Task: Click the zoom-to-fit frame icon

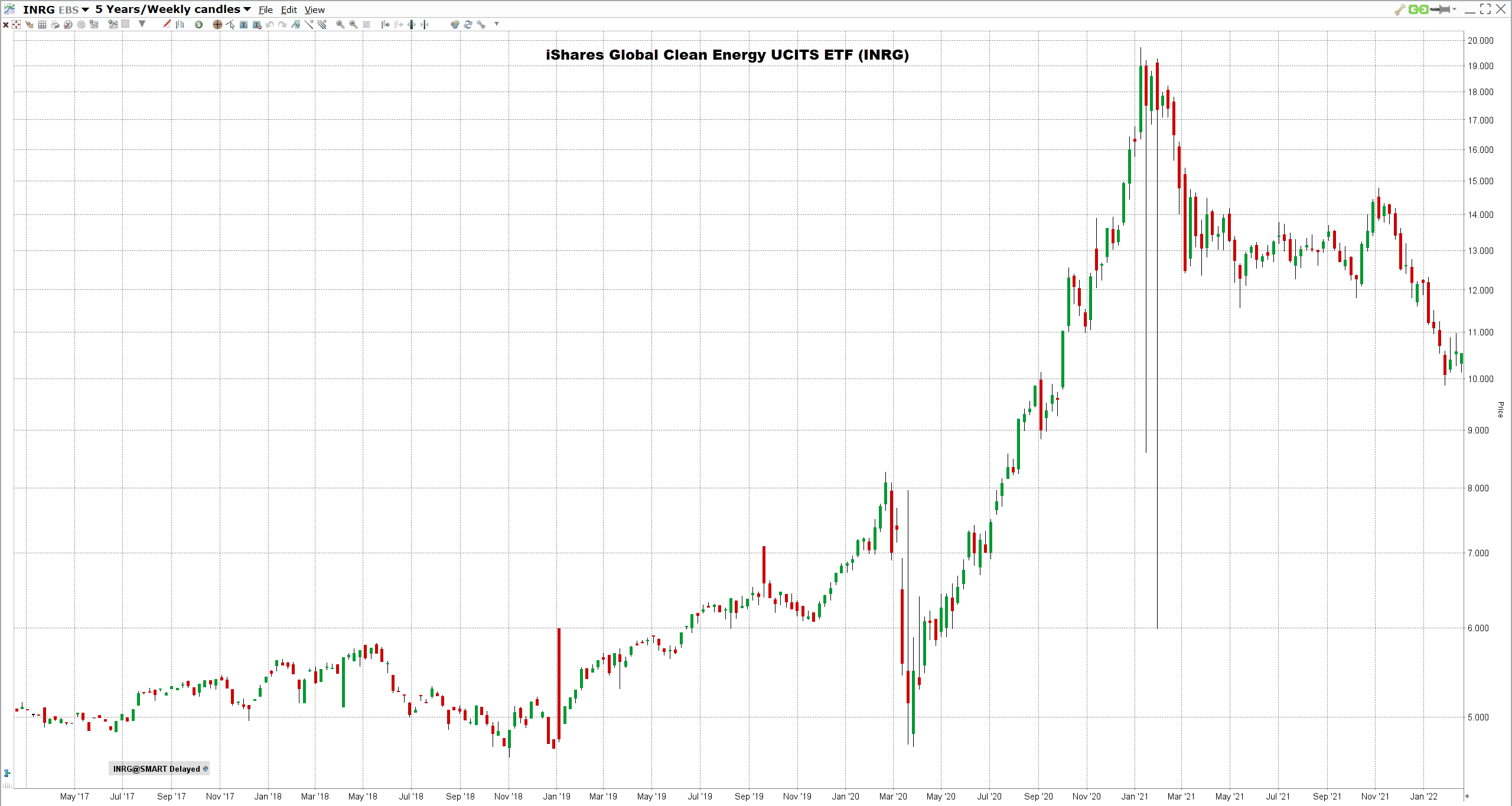Action: (x=367, y=25)
